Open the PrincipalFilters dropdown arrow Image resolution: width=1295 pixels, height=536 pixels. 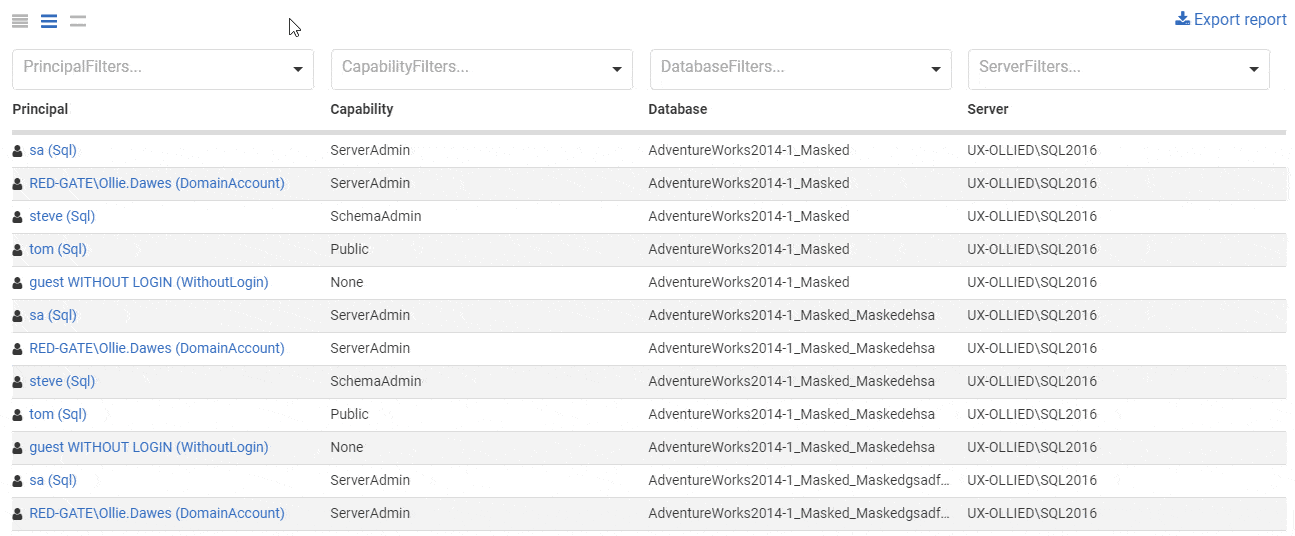pos(298,70)
